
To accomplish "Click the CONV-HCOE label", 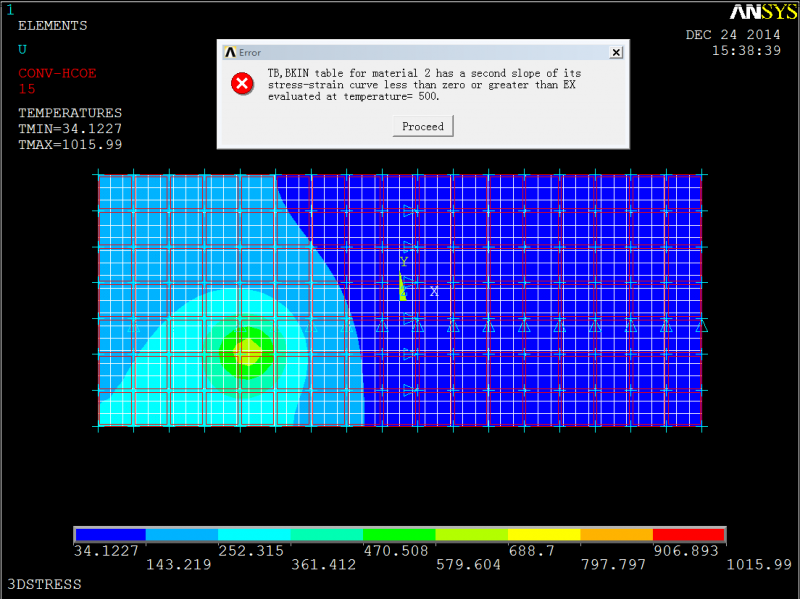I will pyautogui.click(x=57, y=73).
